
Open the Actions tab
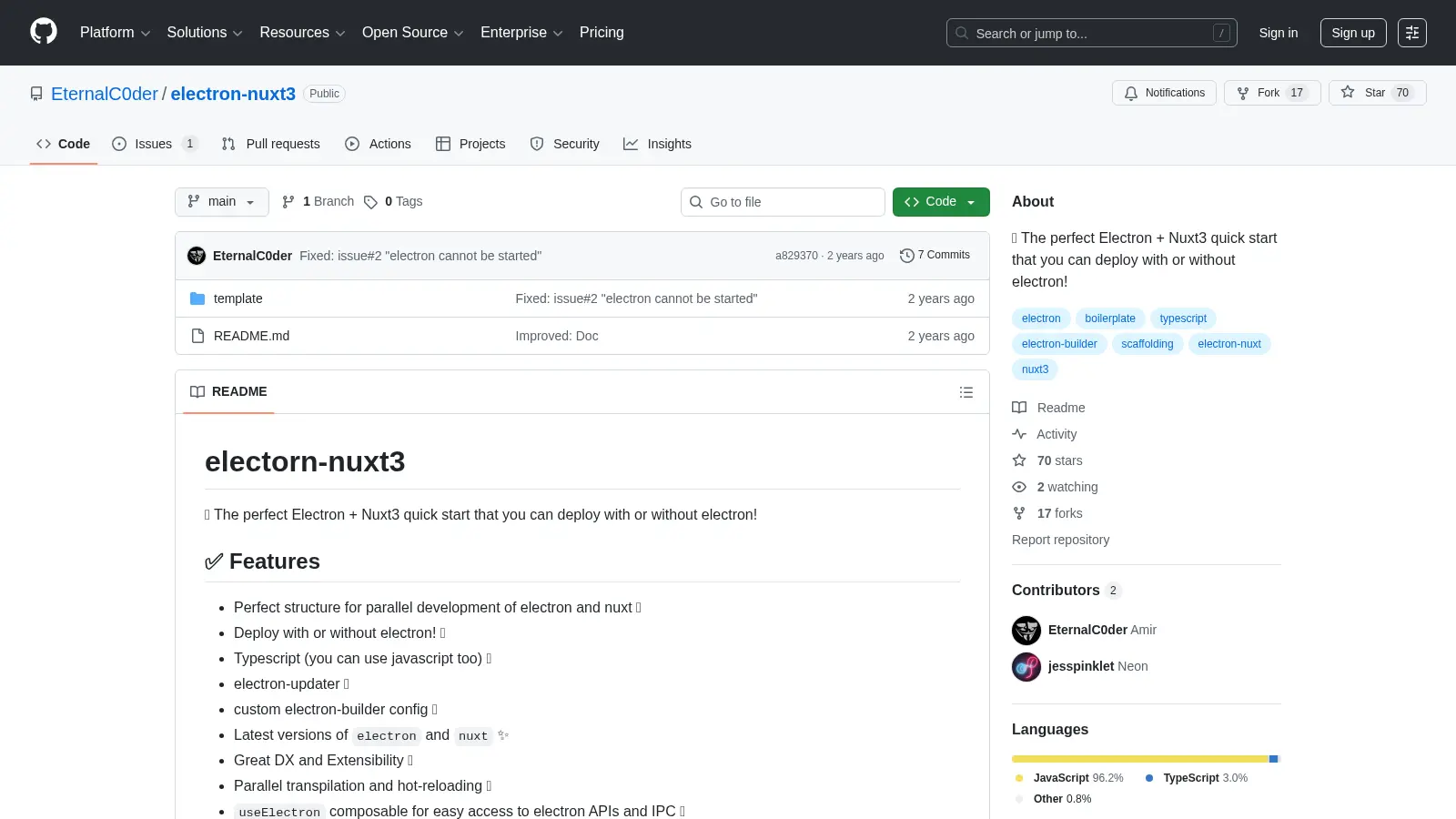pos(378,144)
